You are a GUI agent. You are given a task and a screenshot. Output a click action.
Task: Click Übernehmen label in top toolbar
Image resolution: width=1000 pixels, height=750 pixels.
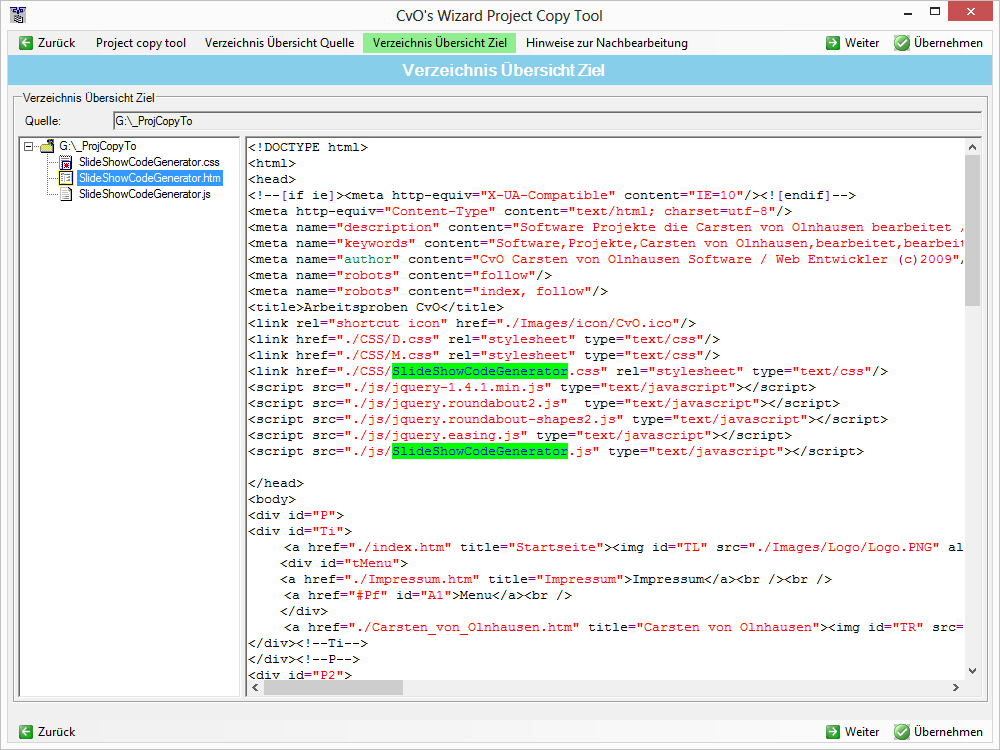pyautogui.click(x=948, y=43)
